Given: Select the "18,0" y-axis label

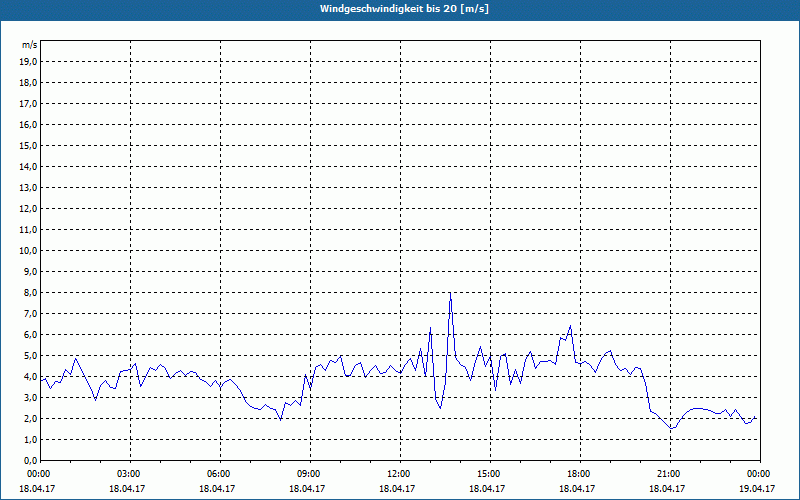Looking at the screenshot, I should pyautogui.click(x=30, y=83).
